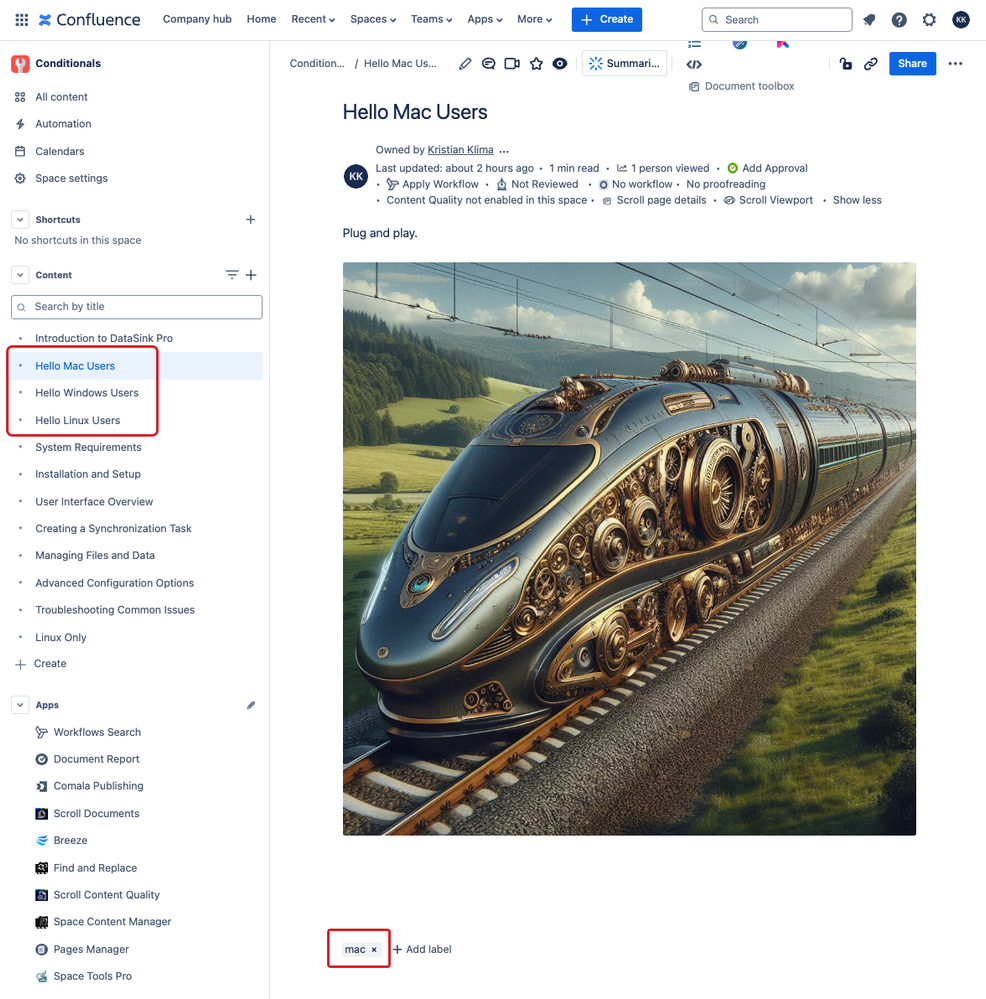The height and width of the screenshot is (999, 986).
Task: Expand the Spaces dropdown
Action: coord(373,19)
